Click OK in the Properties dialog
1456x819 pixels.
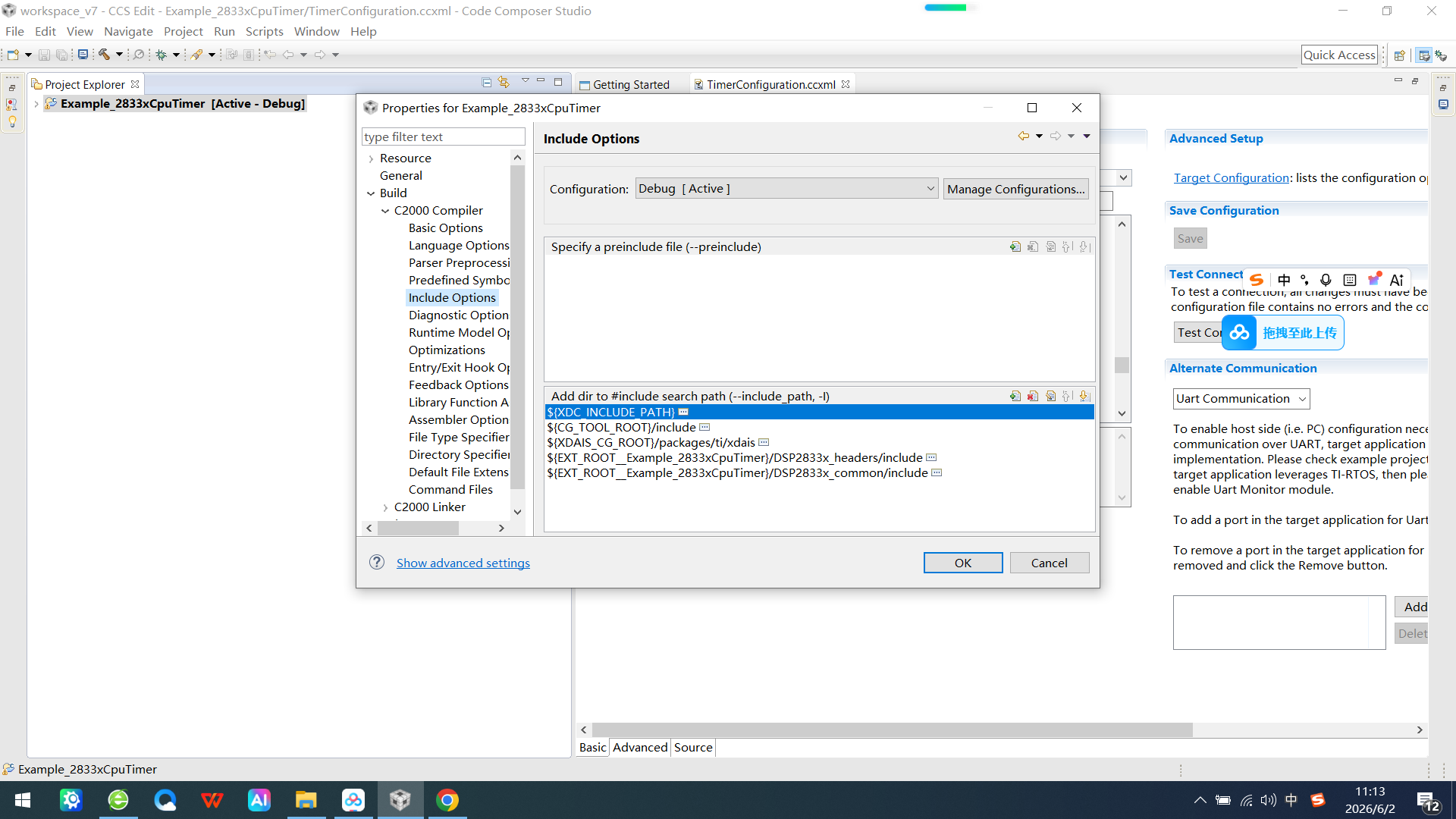tap(963, 563)
